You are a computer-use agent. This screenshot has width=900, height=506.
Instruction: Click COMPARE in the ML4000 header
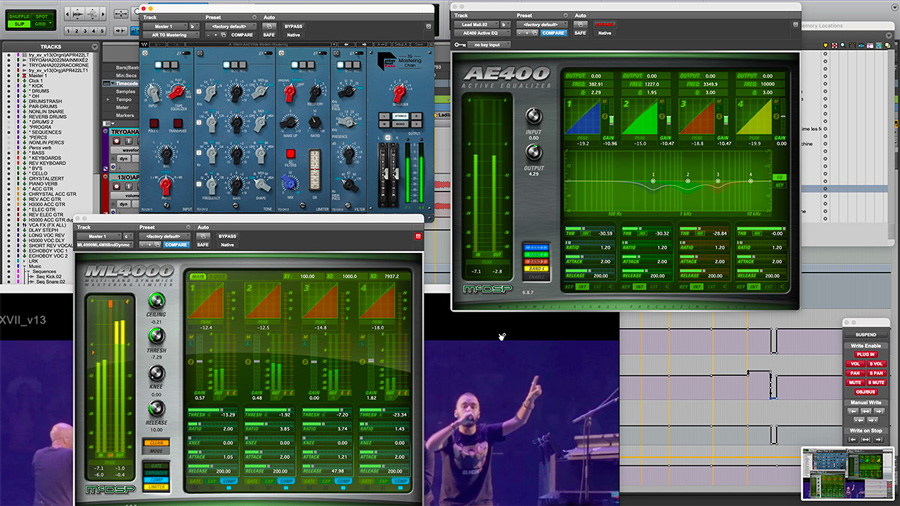click(176, 245)
